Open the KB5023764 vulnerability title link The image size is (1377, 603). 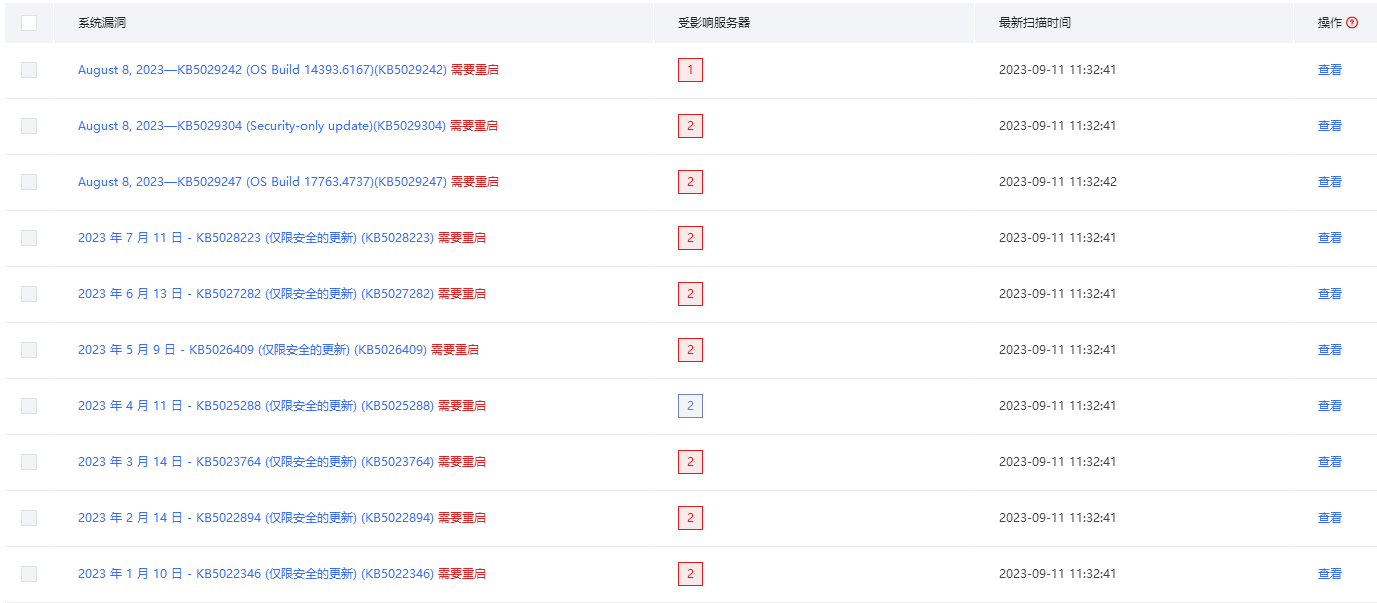point(256,462)
